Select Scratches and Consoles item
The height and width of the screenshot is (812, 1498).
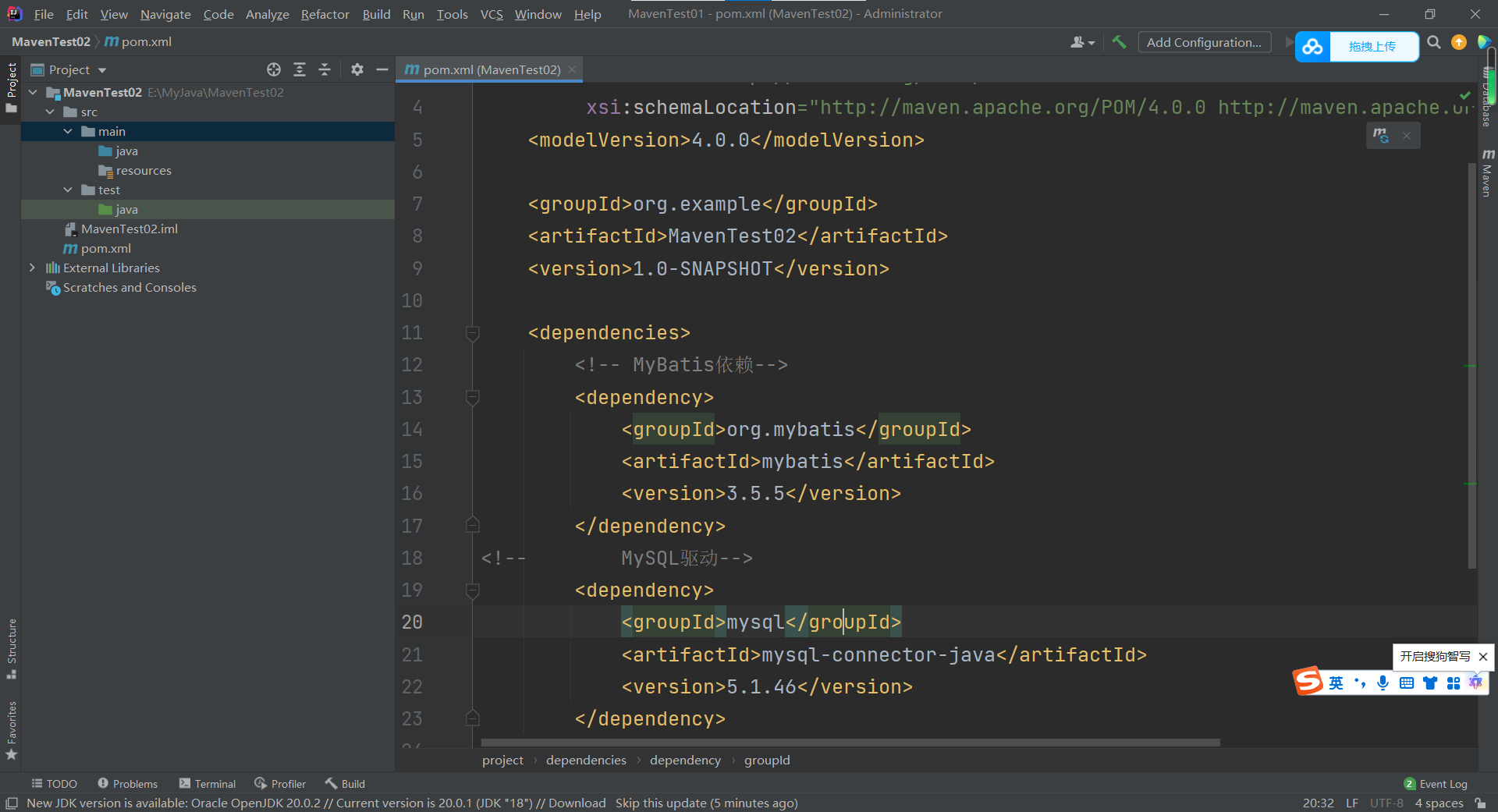point(130,287)
